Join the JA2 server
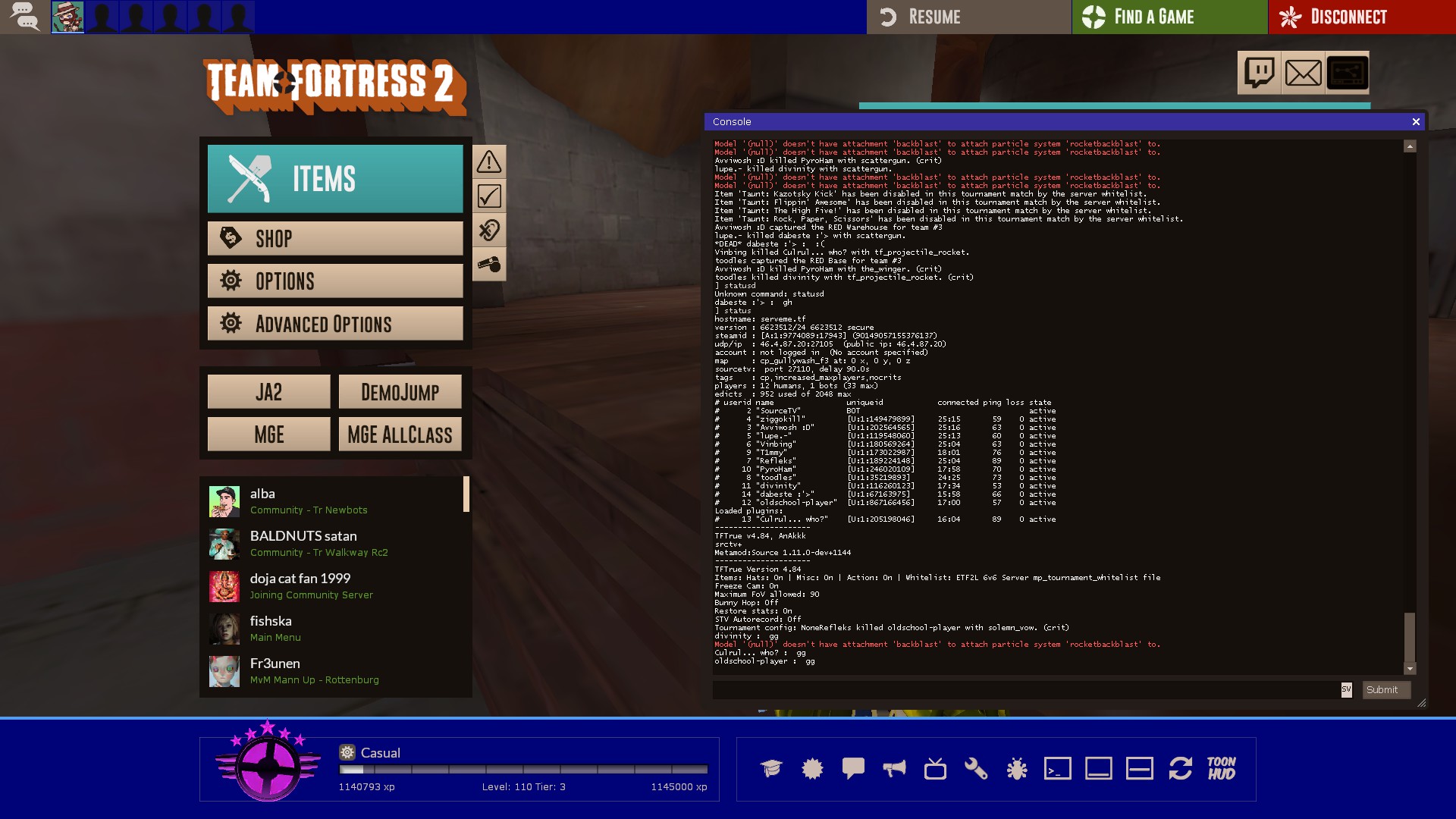 tap(269, 392)
